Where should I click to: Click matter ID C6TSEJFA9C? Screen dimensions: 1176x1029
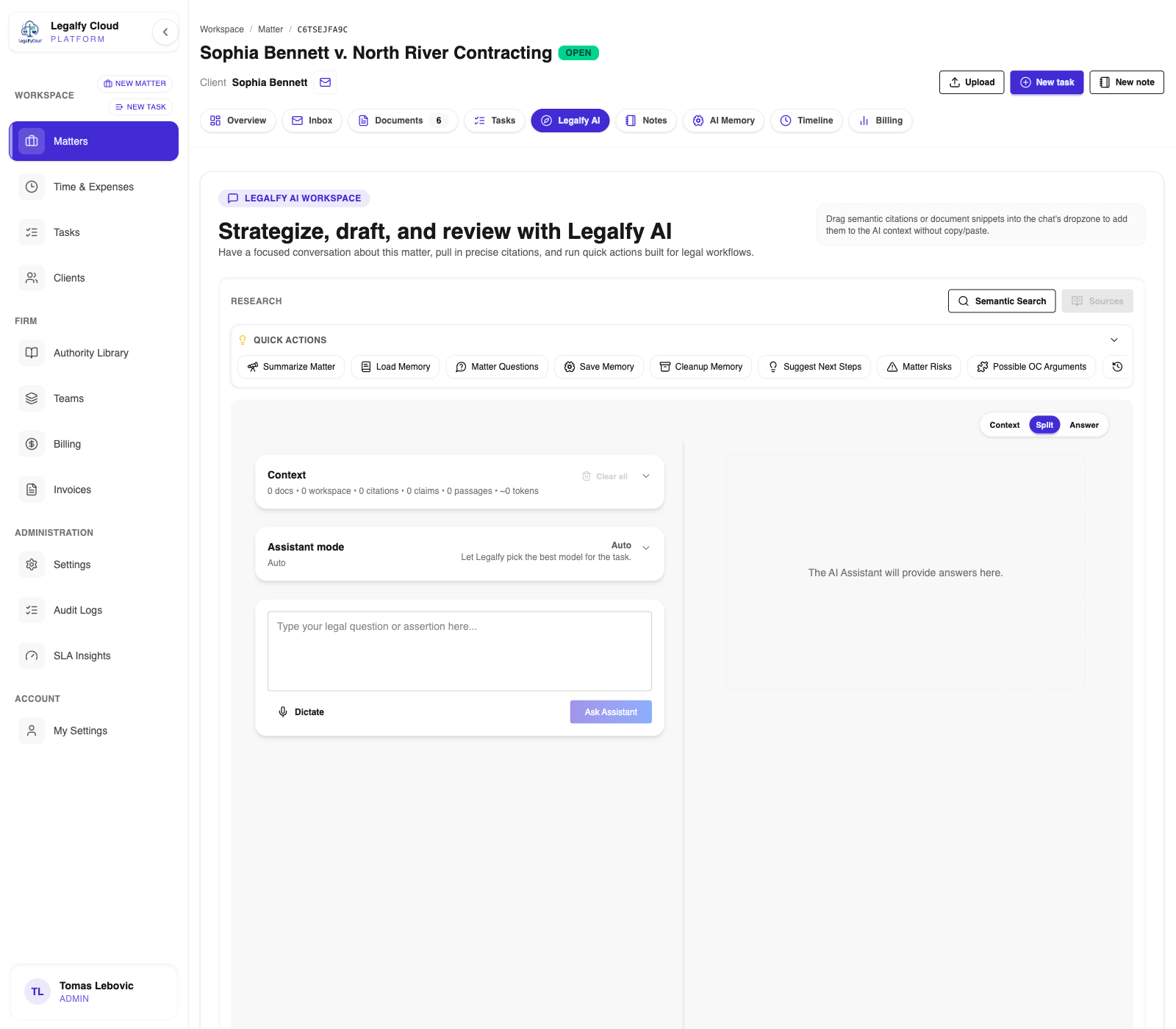pyautogui.click(x=322, y=29)
